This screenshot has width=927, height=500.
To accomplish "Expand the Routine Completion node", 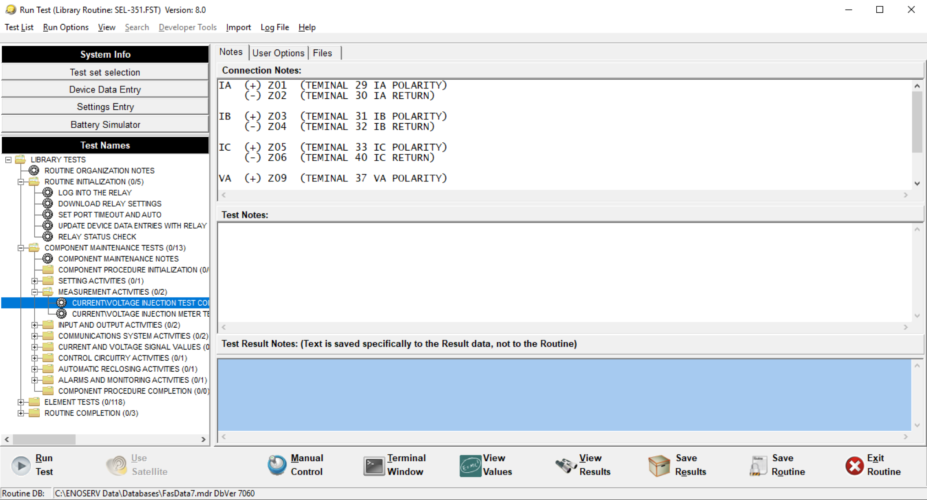I will click(22, 413).
